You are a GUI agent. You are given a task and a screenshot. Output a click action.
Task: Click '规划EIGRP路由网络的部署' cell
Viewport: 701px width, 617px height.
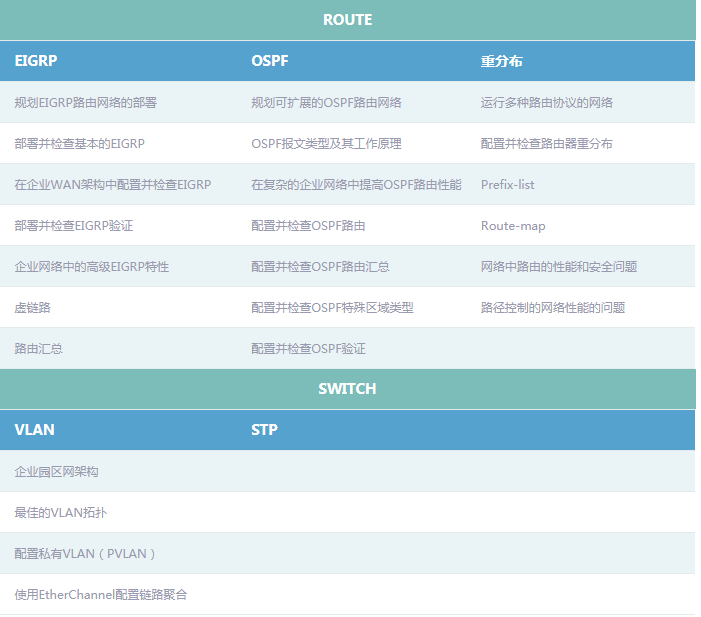tap(85, 102)
